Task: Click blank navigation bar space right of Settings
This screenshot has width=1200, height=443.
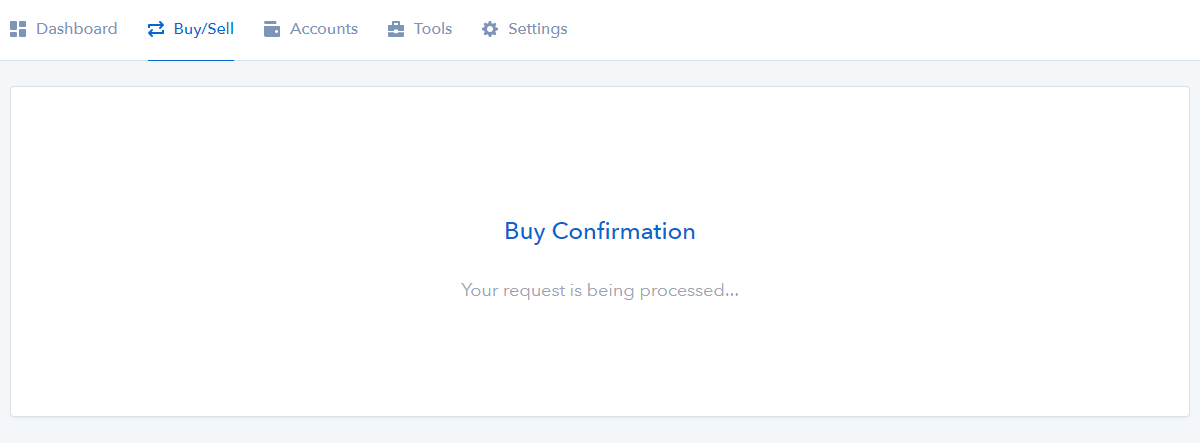Action: 880,29
